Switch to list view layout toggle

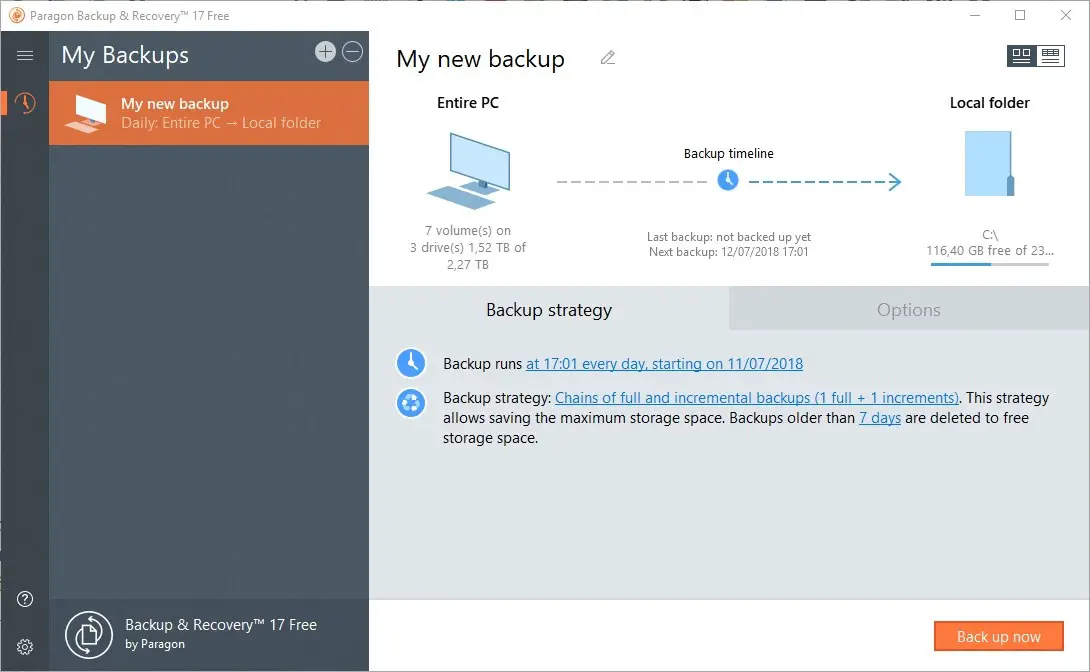tap(1050, 56)
